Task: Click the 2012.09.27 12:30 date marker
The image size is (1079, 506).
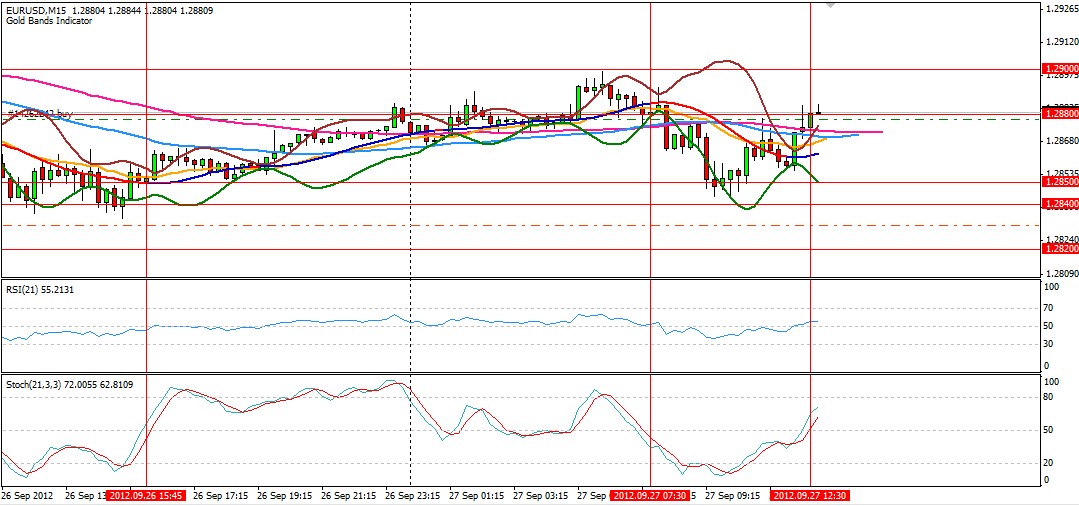Action: (809, 495)
